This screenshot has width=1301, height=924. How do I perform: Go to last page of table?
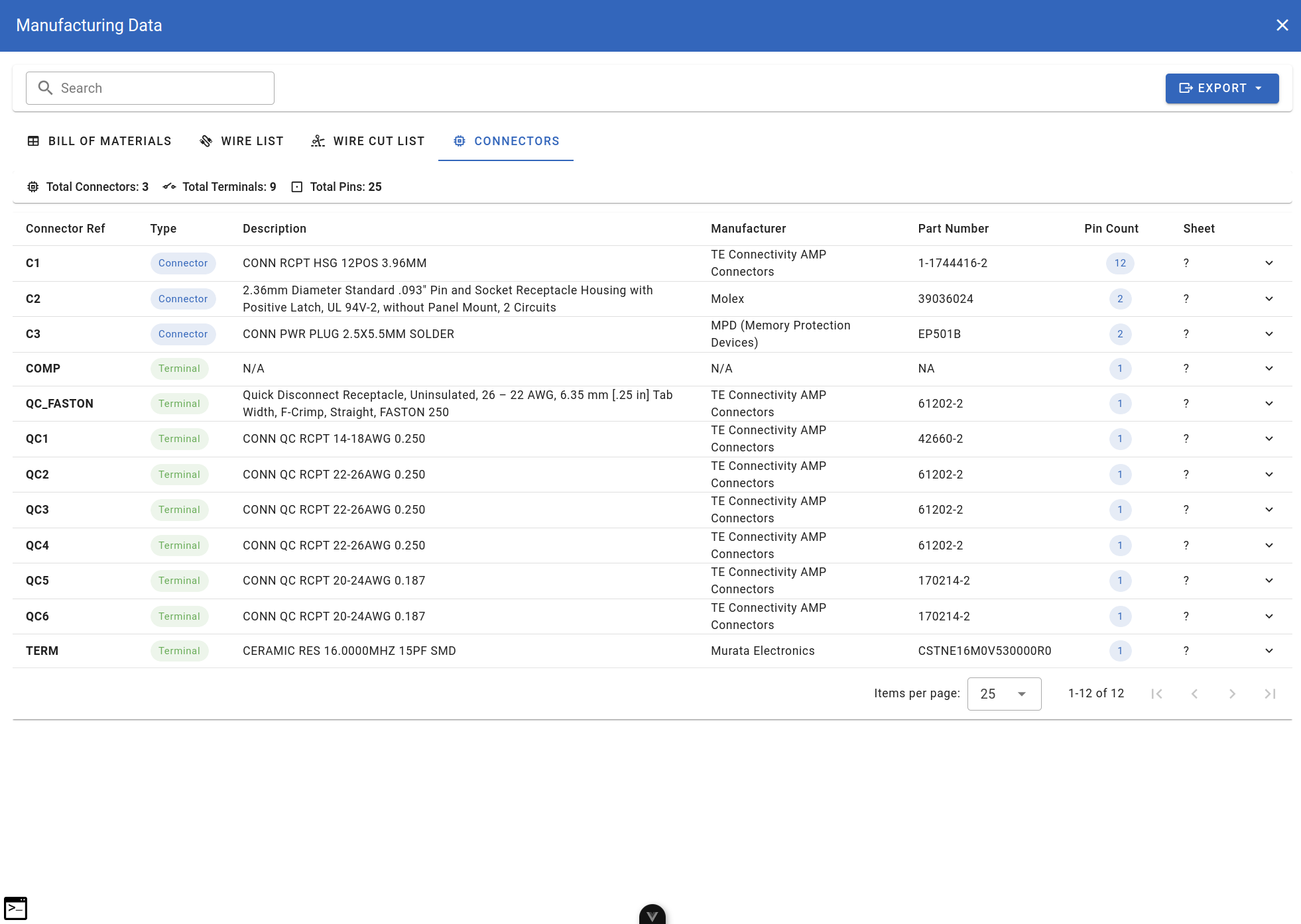tap(1269, 693)
